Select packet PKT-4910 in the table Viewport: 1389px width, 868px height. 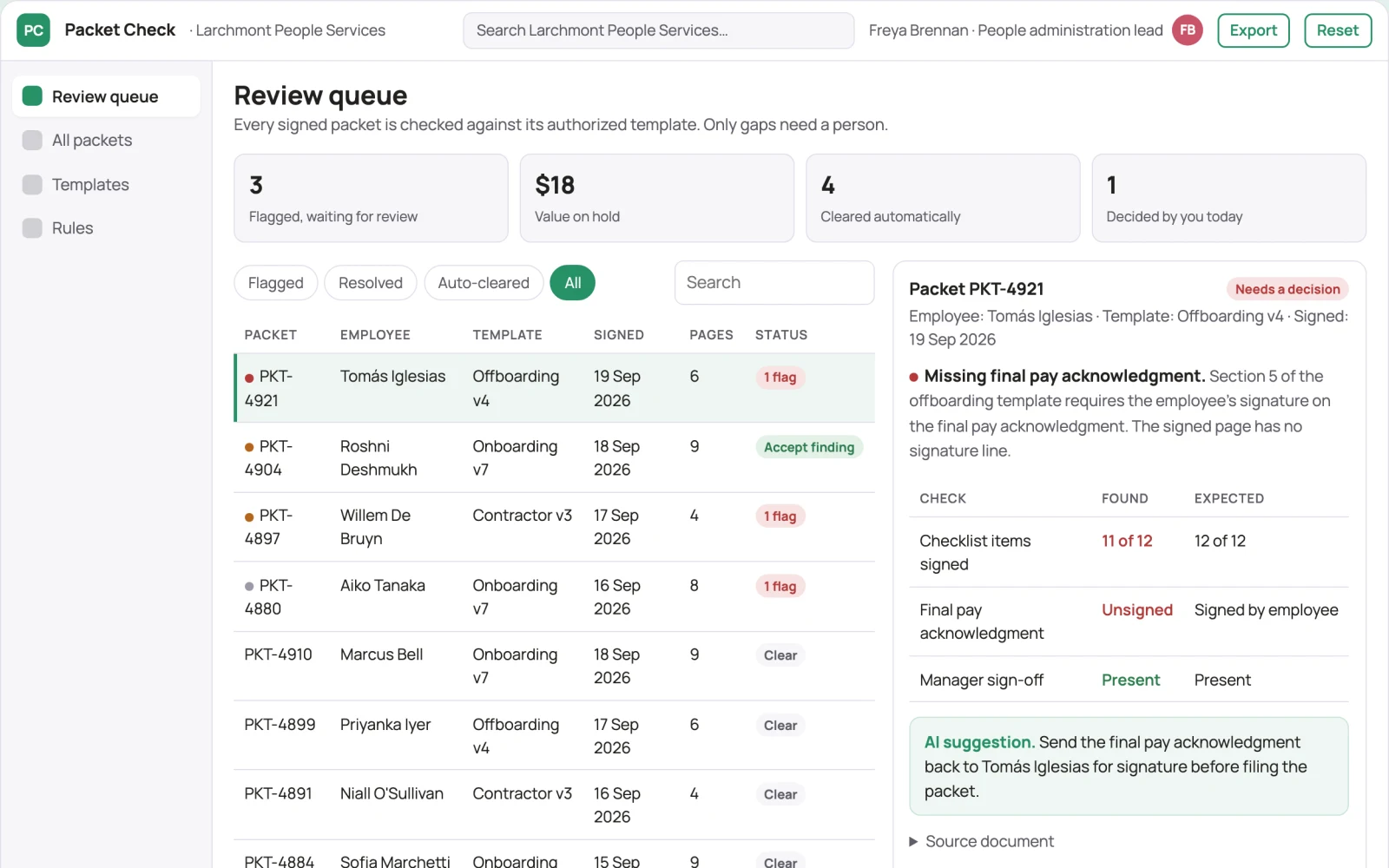(x=554, y=666)
